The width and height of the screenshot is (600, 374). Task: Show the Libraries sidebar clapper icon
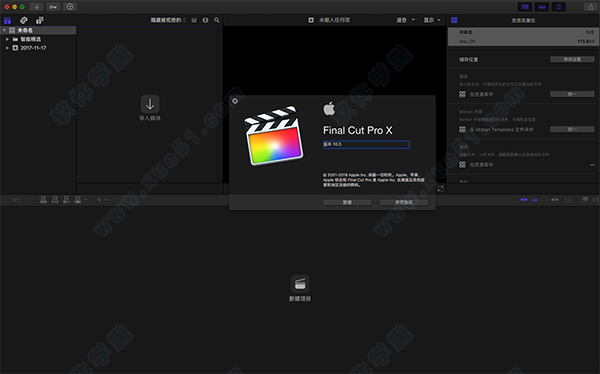[7, 20]
